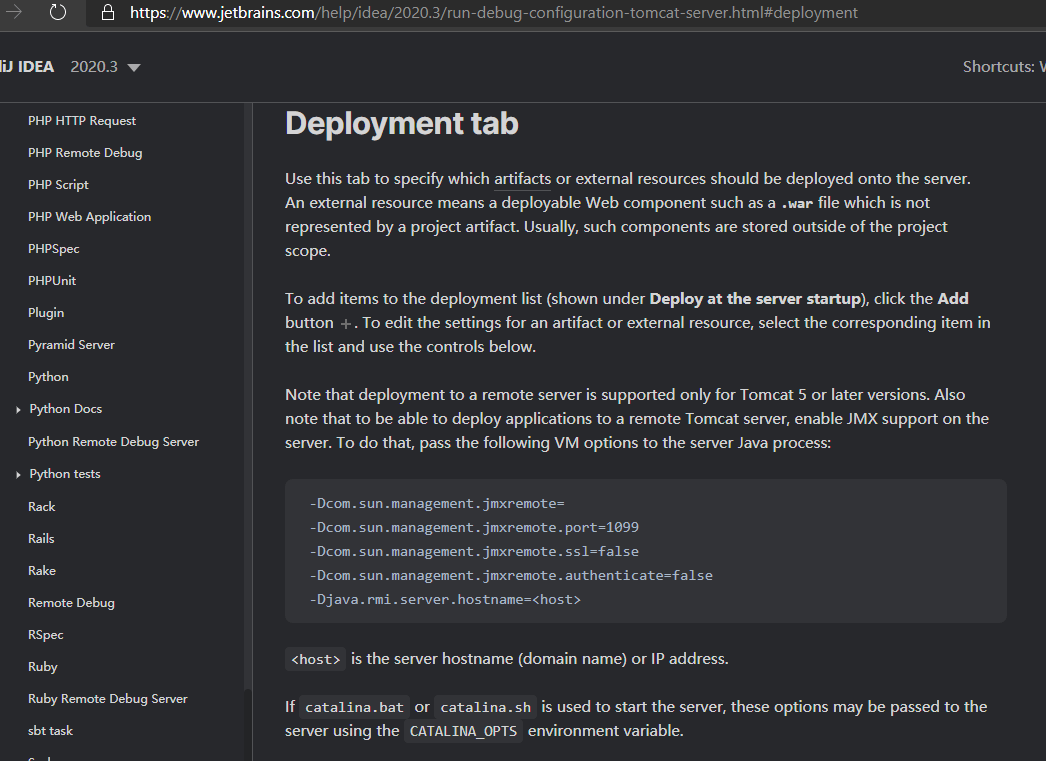This screenshot has height=761, width=1046.
Task: Click the browser forward arrow
Action: tap(15, 13)
